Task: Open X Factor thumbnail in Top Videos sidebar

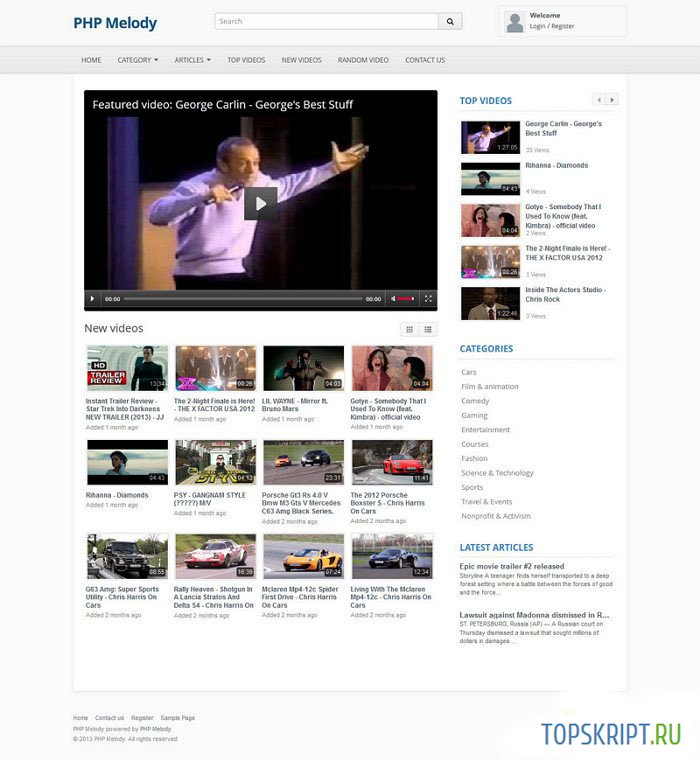Action: tap(490, 262)
